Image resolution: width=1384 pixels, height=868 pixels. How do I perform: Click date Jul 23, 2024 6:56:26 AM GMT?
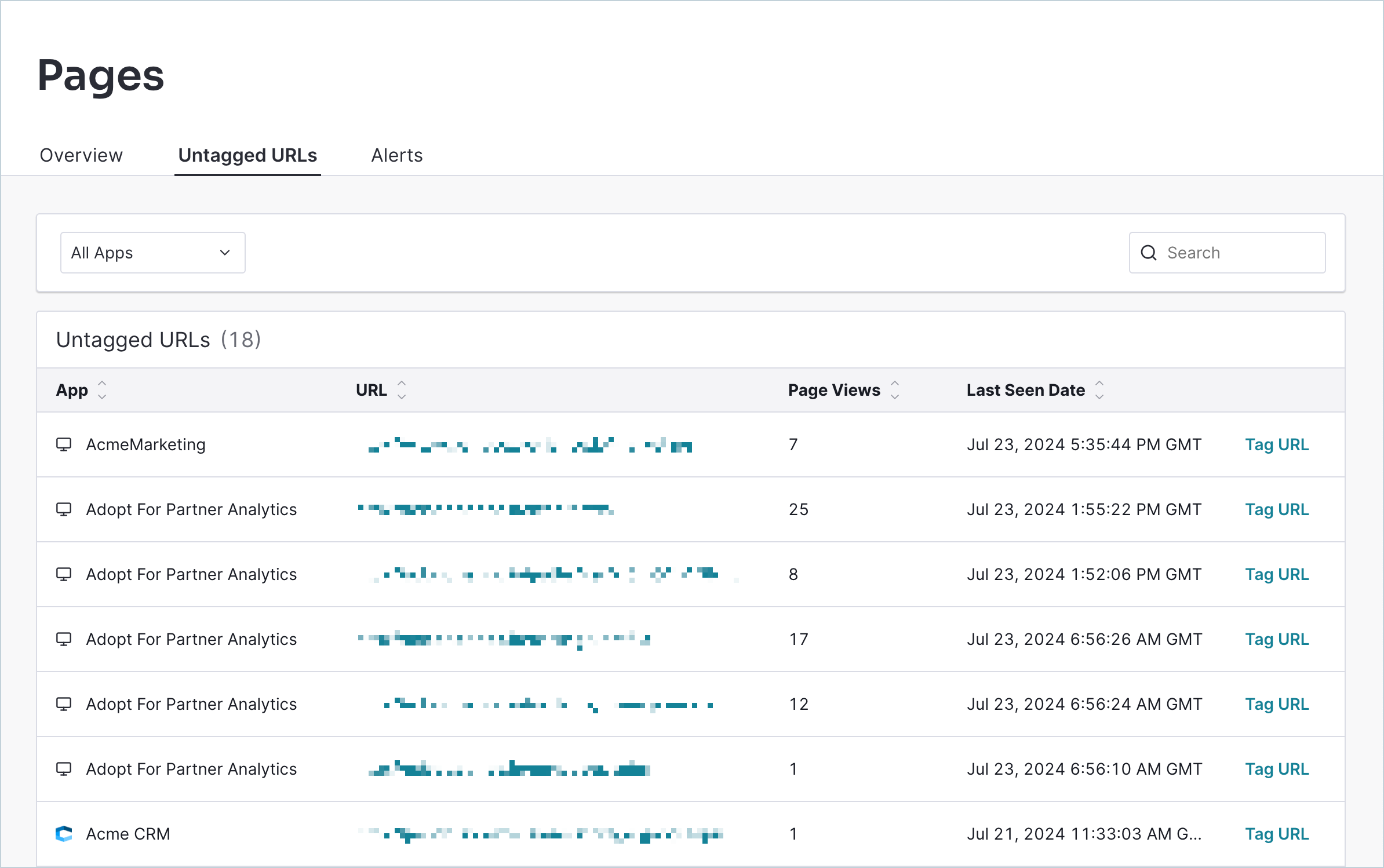pyautogui.click(x=1084, y=639)
